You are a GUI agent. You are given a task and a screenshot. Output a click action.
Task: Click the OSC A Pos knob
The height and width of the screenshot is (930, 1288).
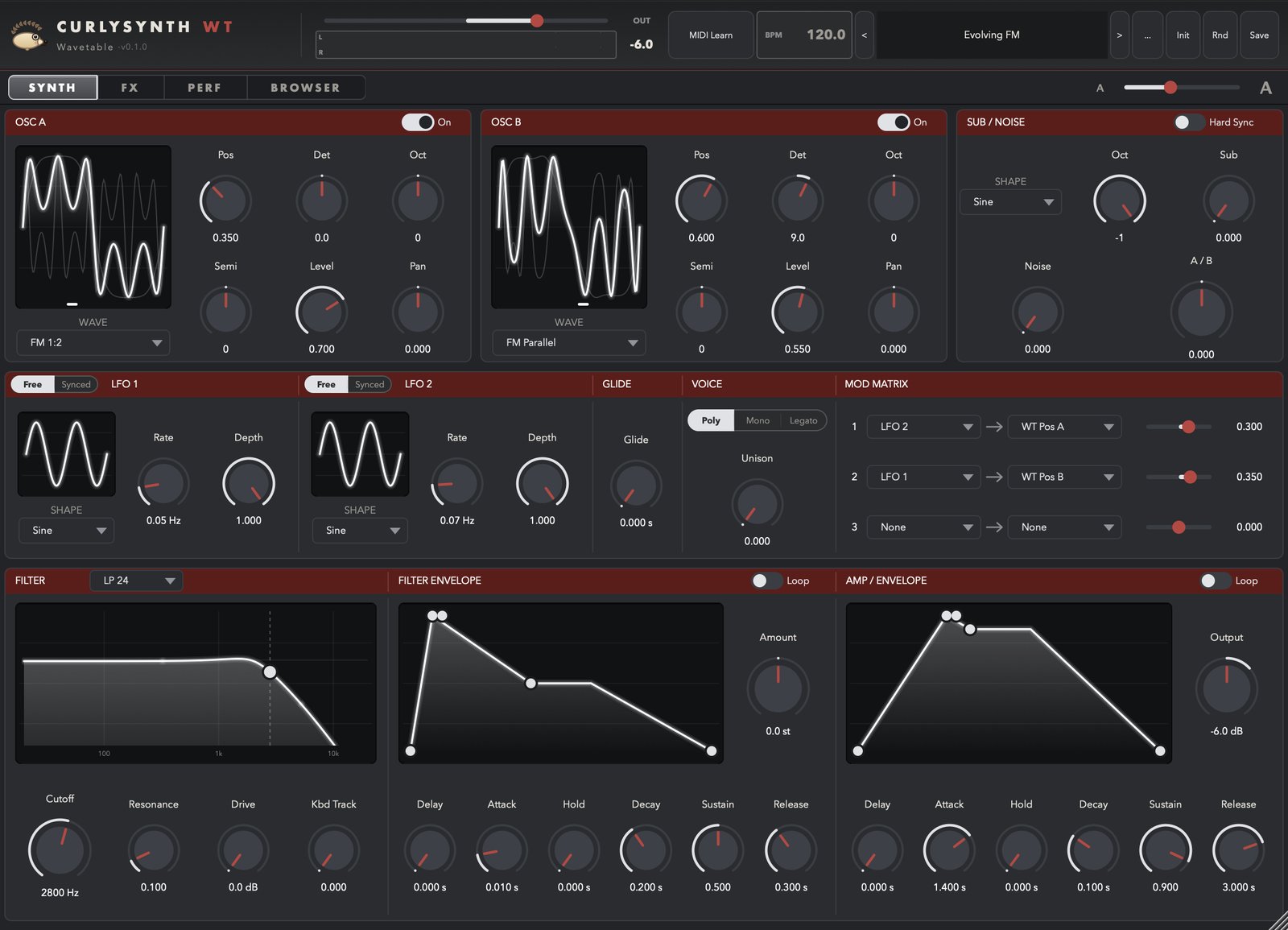[x=225, y=200]
